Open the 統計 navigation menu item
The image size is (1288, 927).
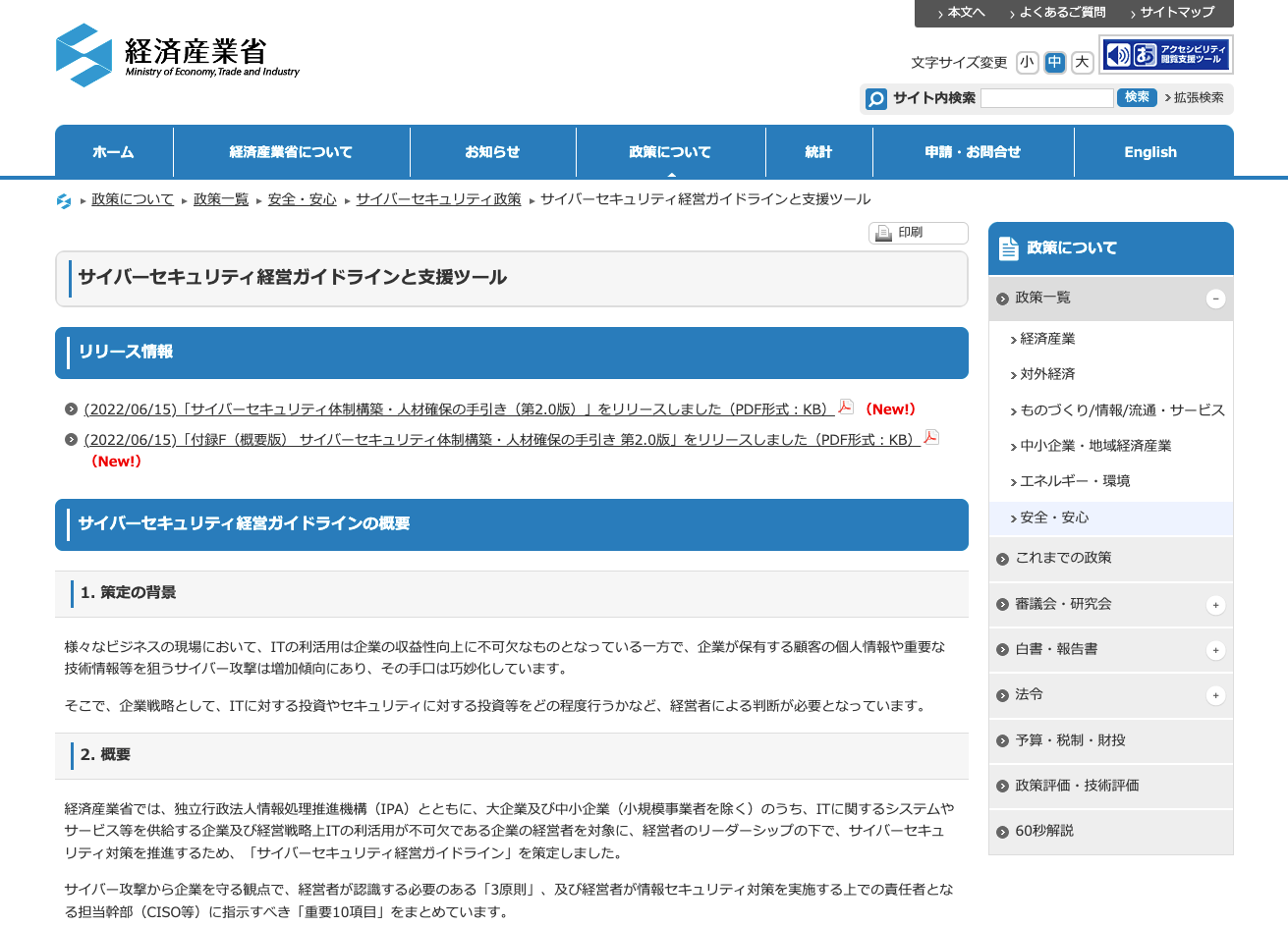[817, 151]
